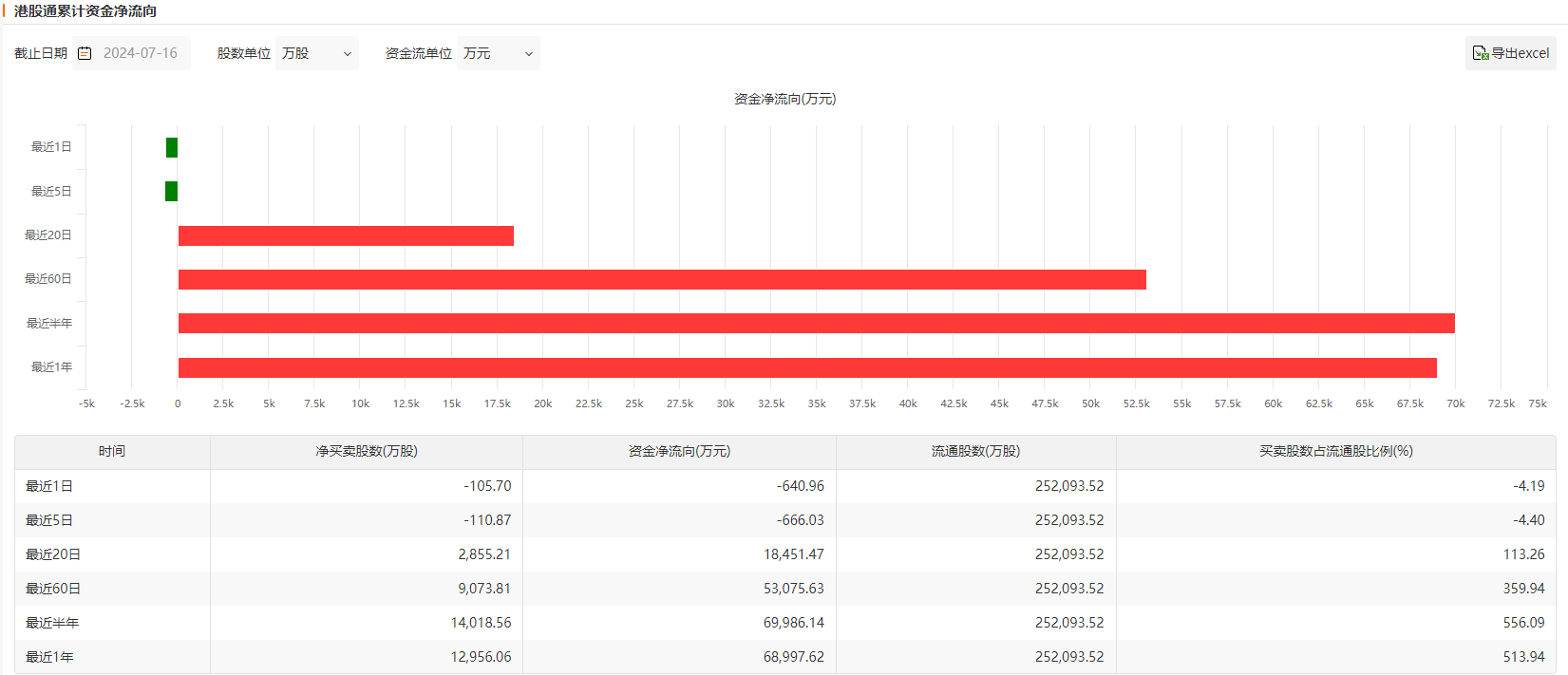Select the 最近60日 table row label
The height and width of the screenshot is (675, 1568).
[53, 589]
